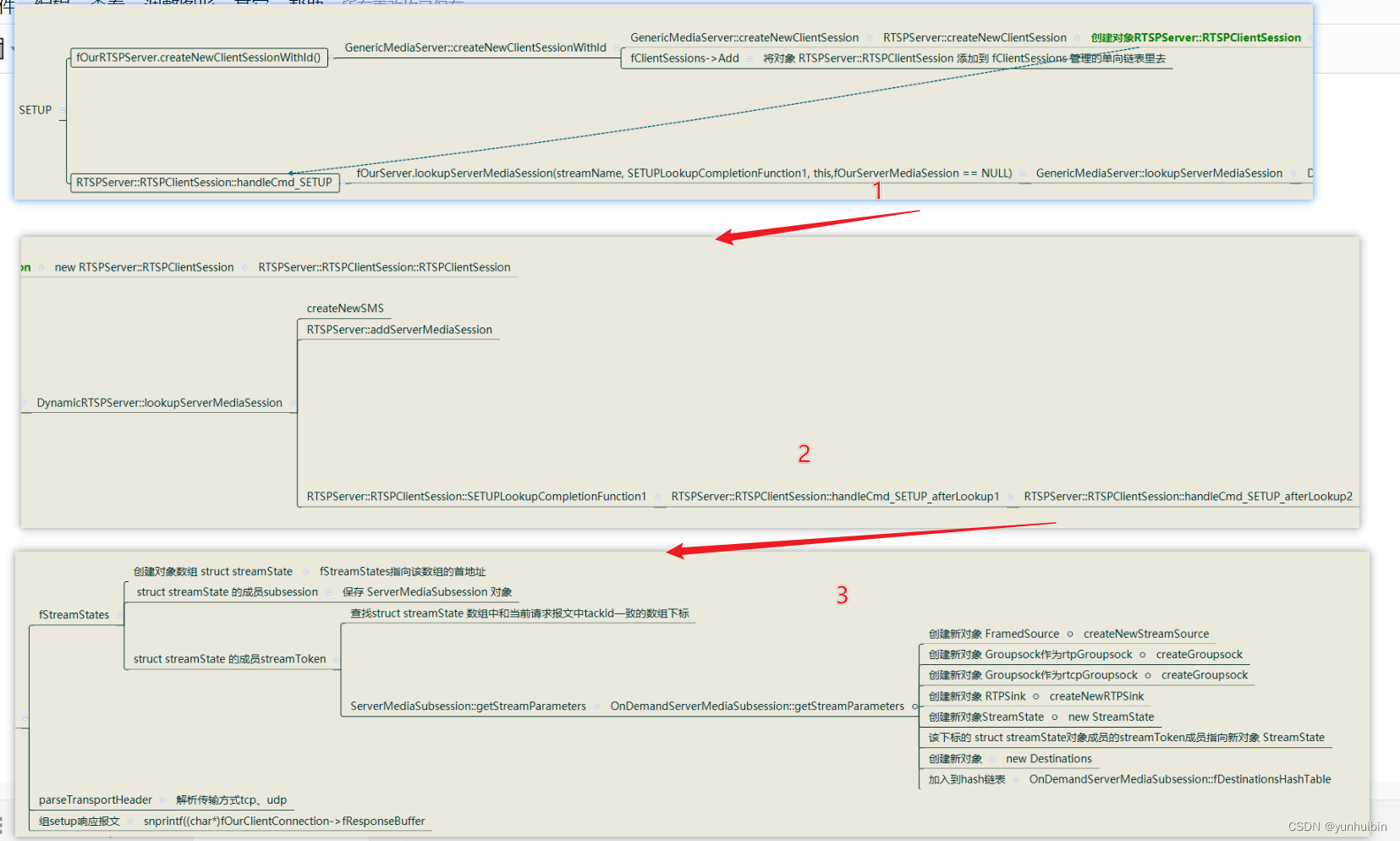The image size is (1400, 841).
Task: Select the createNewRTPSink topic
Action: coord(1098,695)
